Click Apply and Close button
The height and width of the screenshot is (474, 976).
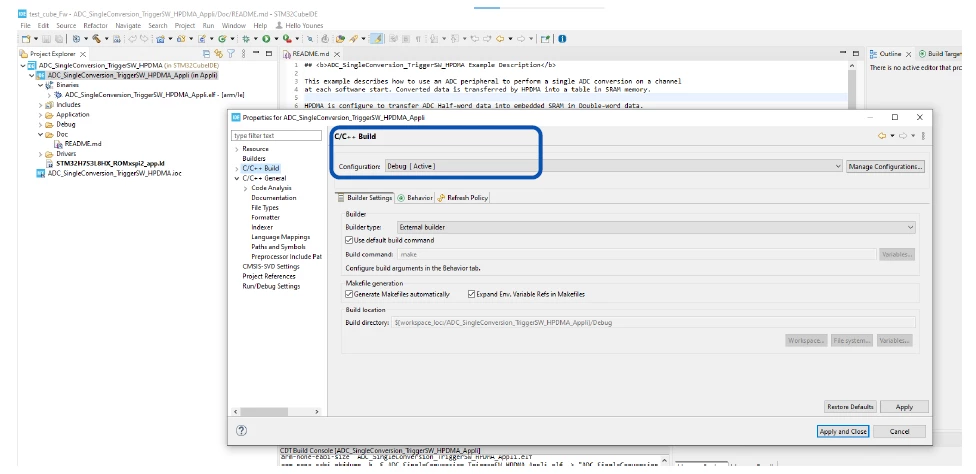click(843, 431)
